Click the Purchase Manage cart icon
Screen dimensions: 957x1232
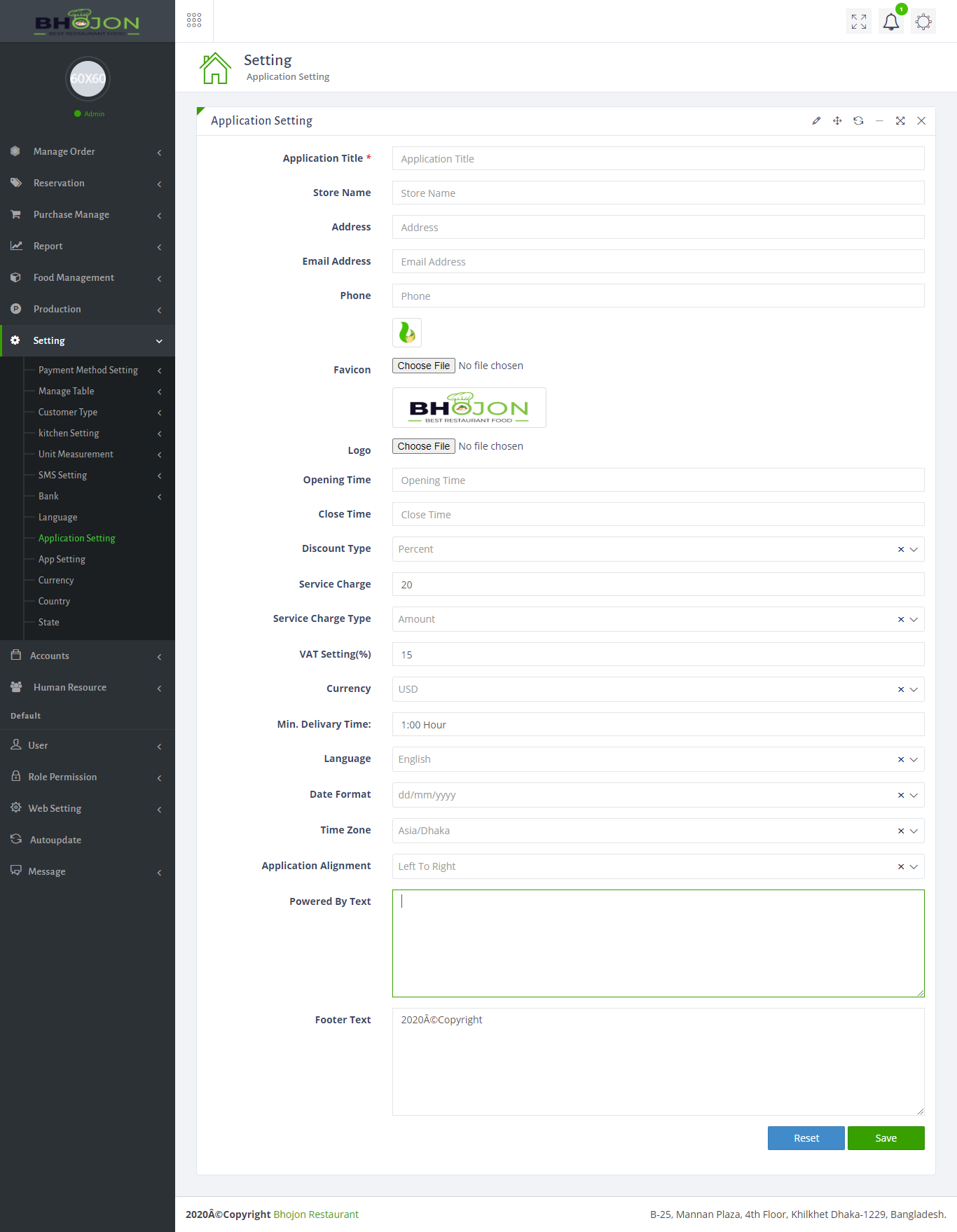click(x=15, y=214)
